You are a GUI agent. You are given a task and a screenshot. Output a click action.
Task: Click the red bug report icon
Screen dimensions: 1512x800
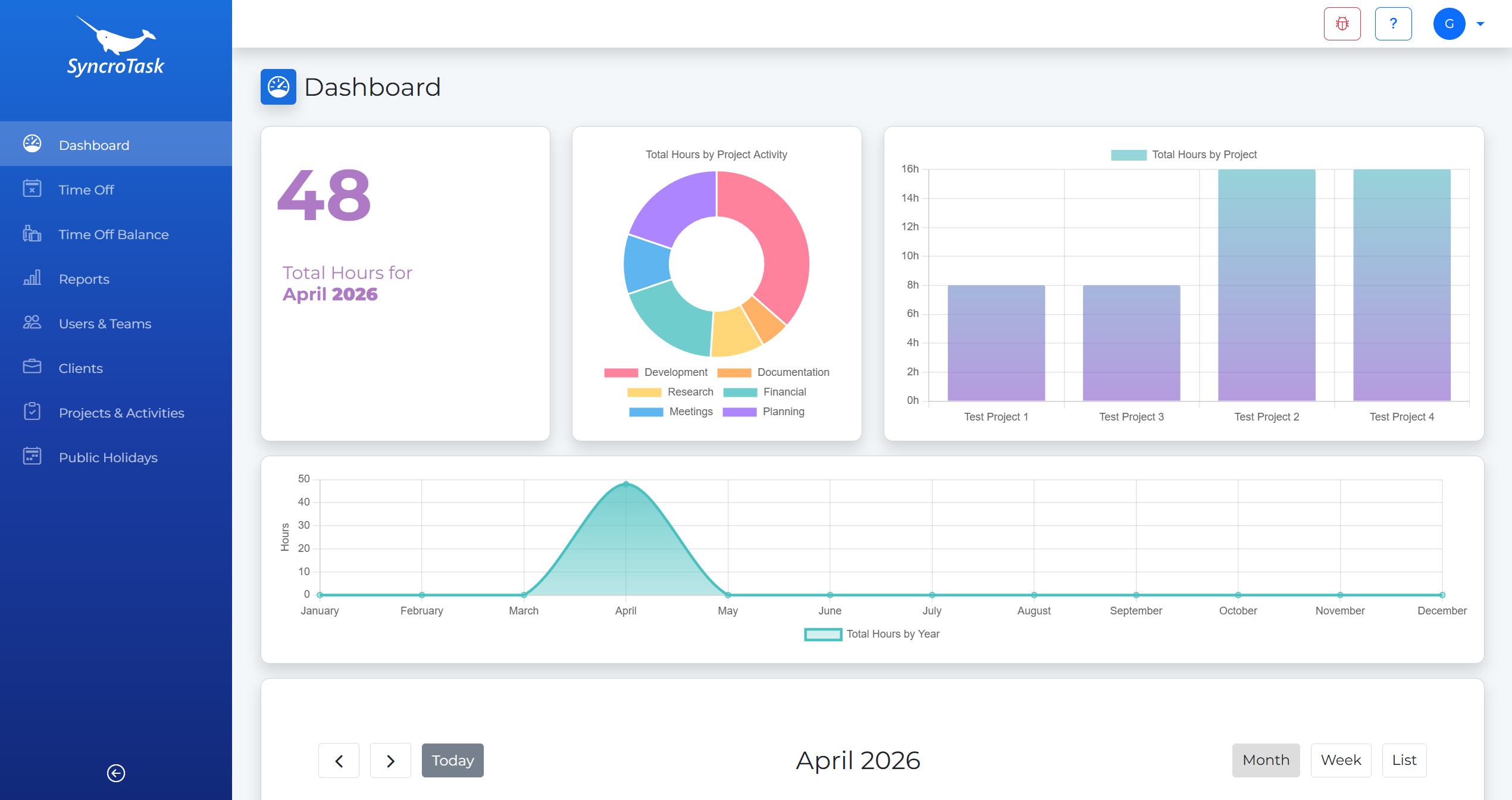pyautogui.click(x=1342, y=23)
